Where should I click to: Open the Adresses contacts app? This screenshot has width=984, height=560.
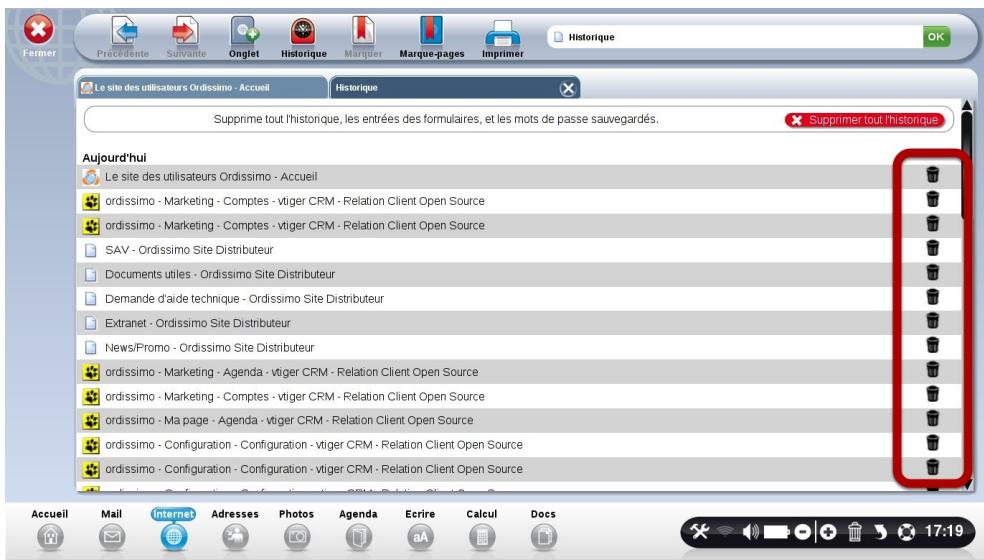(x=235, y=537)
